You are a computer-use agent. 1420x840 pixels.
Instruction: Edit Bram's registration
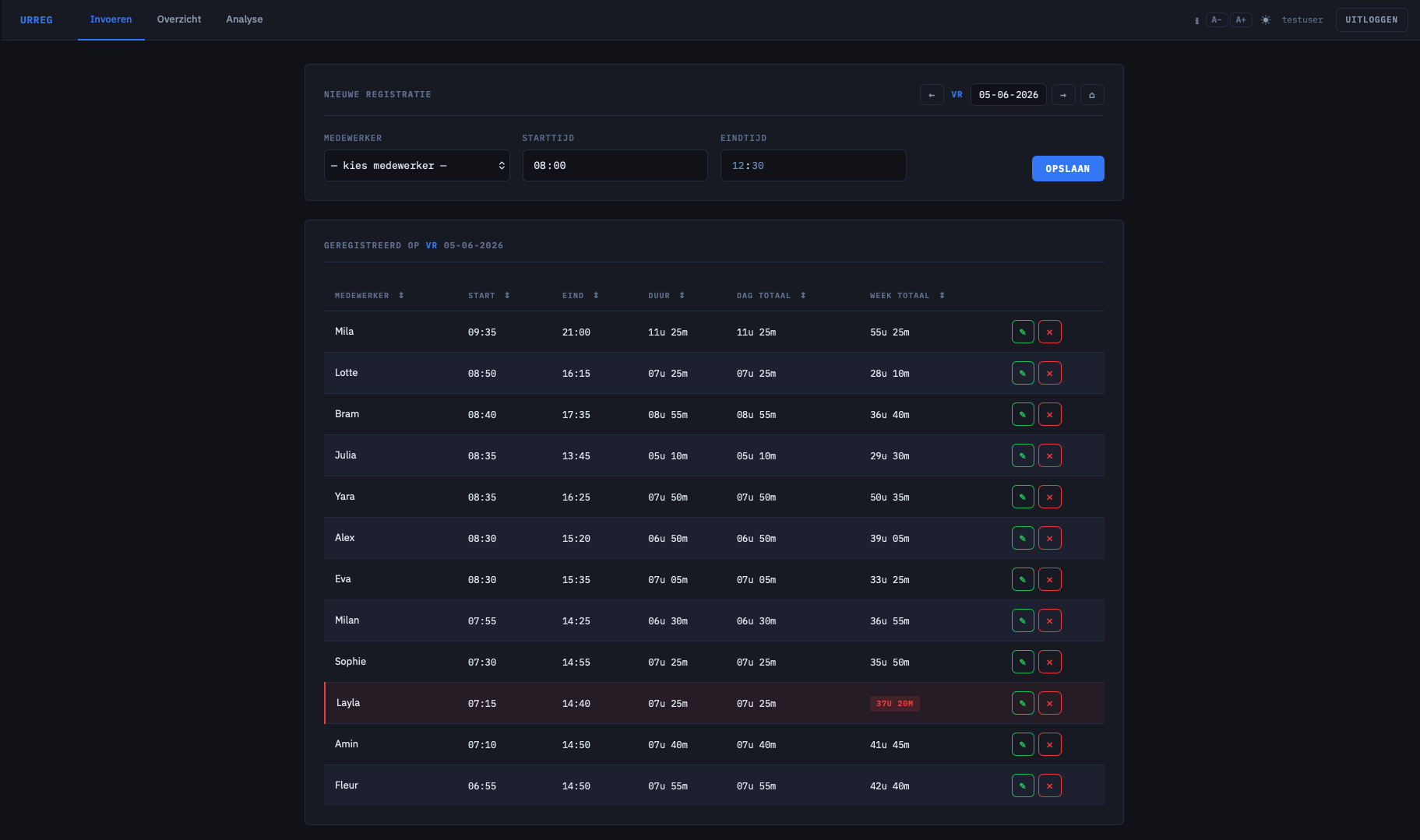(x=1023, y=414)
